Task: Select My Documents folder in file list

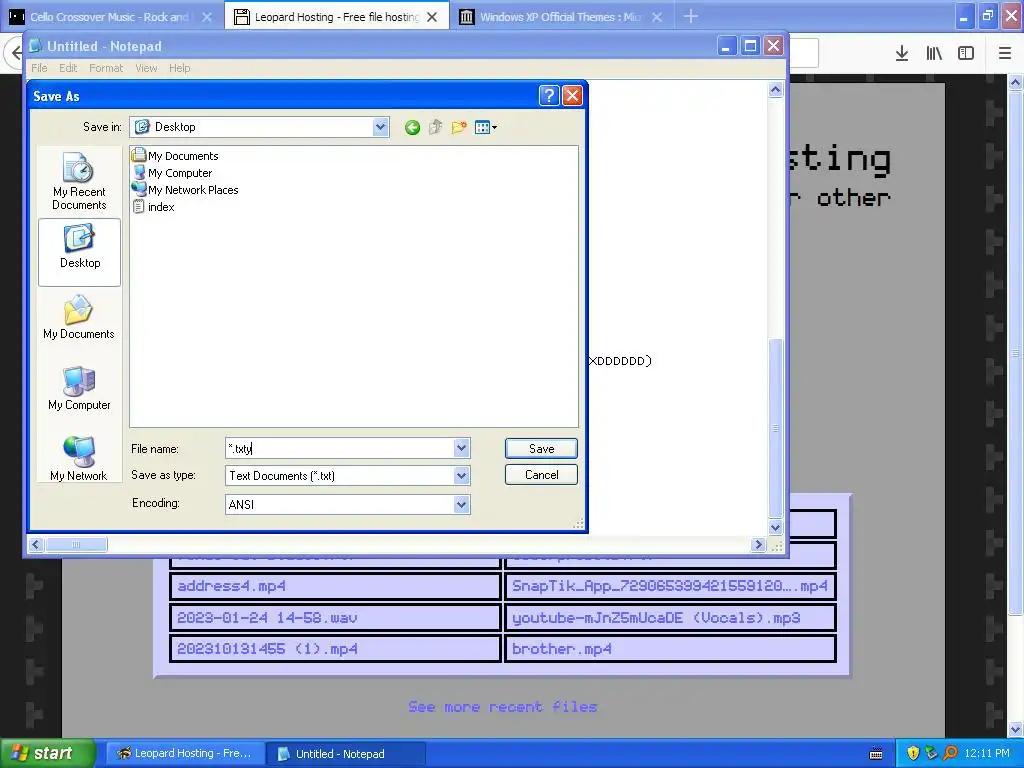Action: click(175, 156)
